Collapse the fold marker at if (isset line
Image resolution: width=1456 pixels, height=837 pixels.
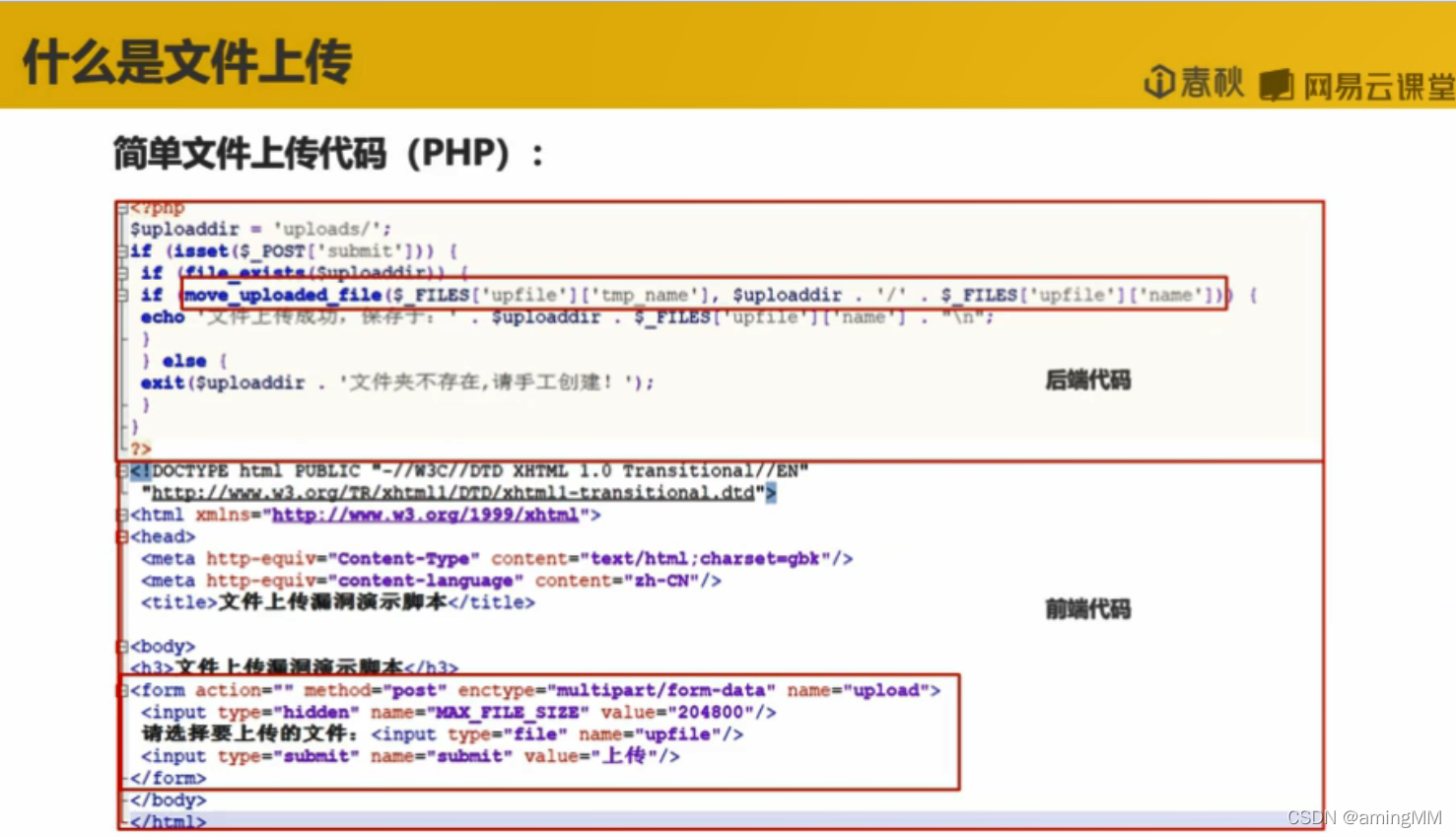[x=122, y=251]
